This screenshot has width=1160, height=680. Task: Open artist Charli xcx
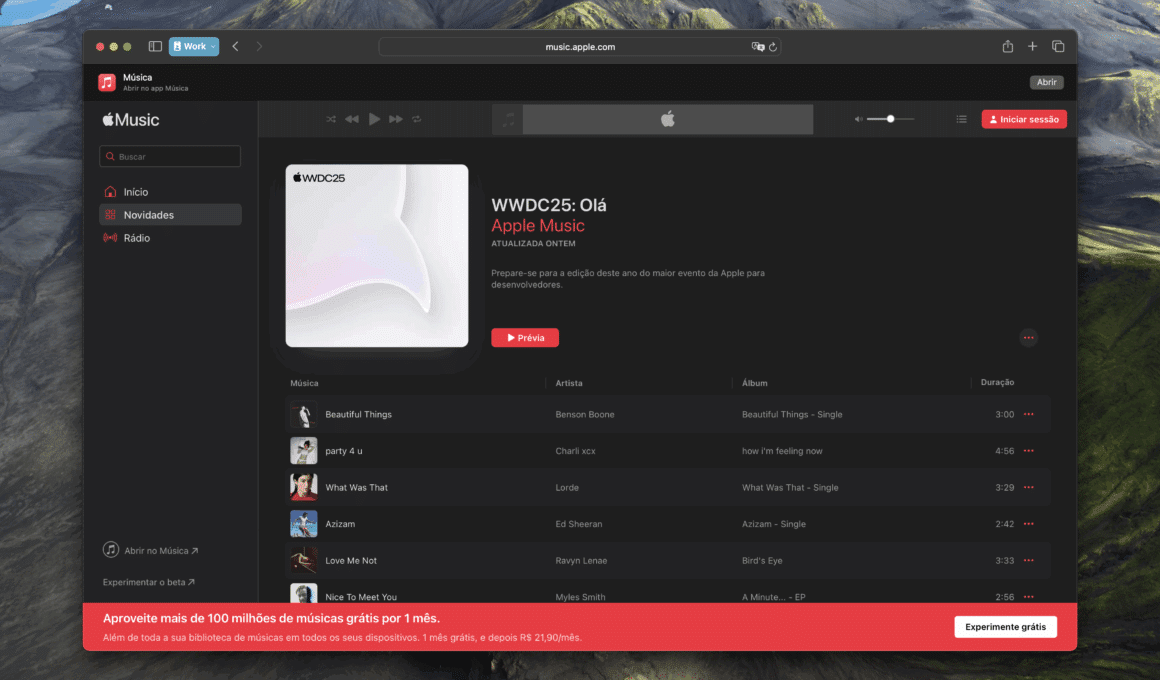coord(575,451)
